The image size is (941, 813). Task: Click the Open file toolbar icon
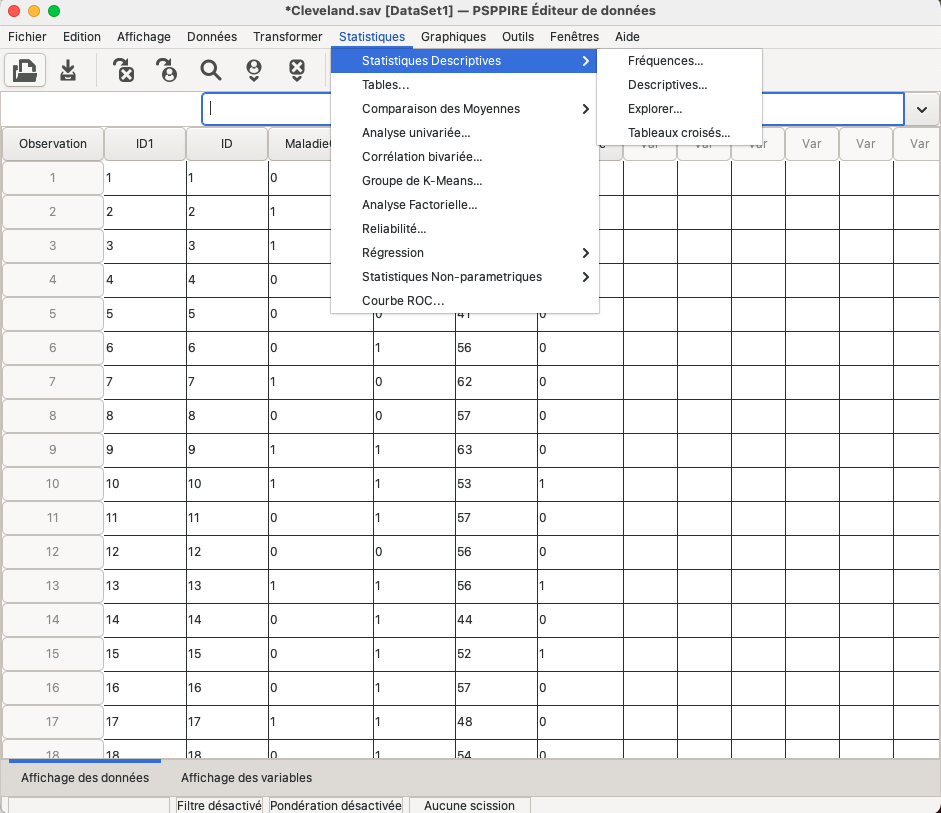25,70
